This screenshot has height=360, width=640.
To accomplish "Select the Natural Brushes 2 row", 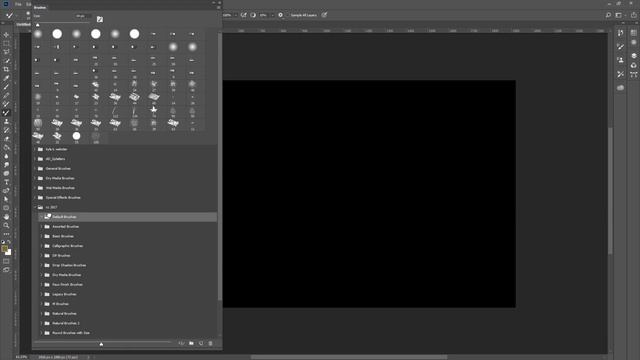I will (128, 323).
